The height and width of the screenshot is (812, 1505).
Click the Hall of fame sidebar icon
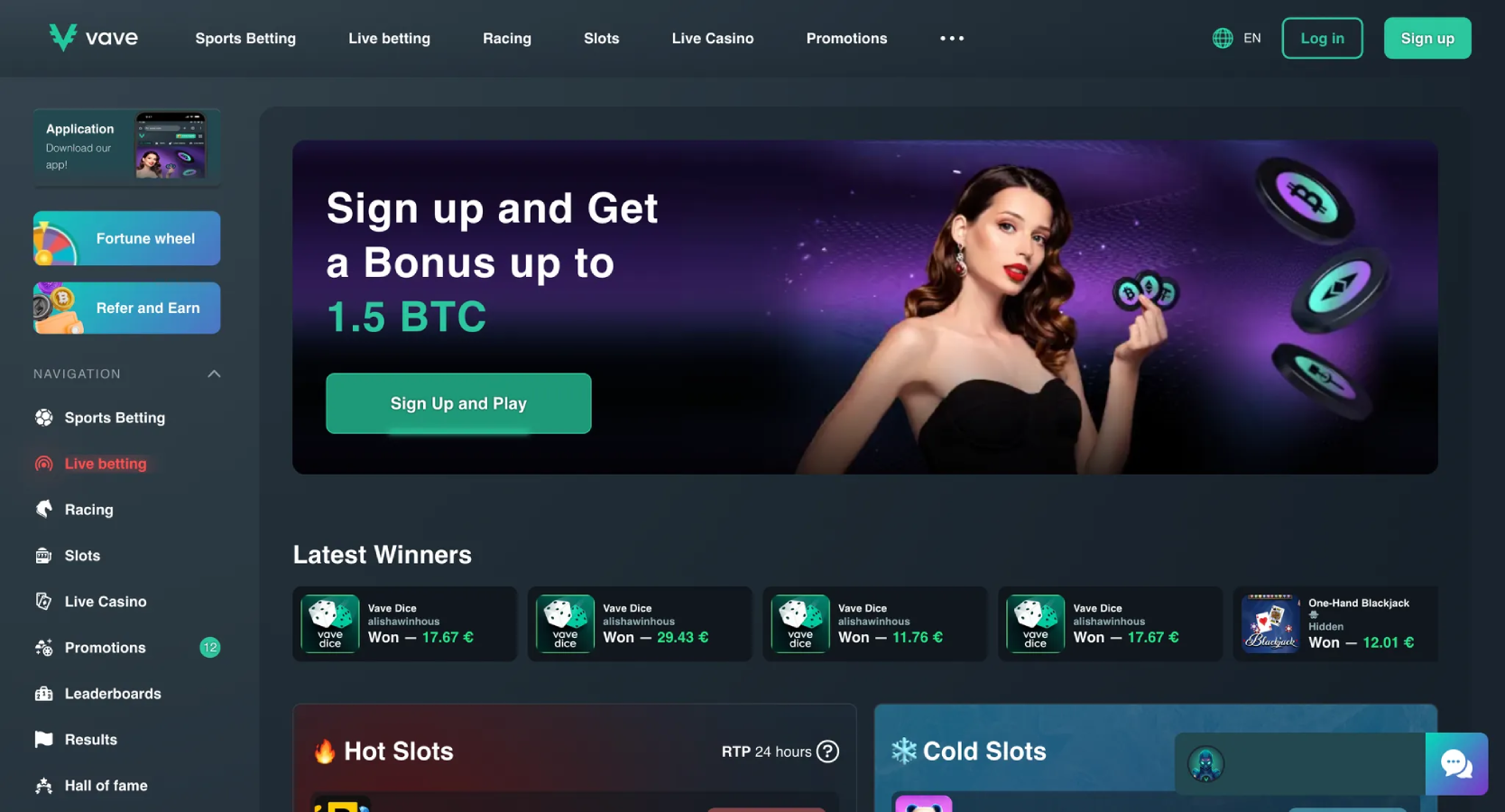pyautogui.click(x=43, y=786)
